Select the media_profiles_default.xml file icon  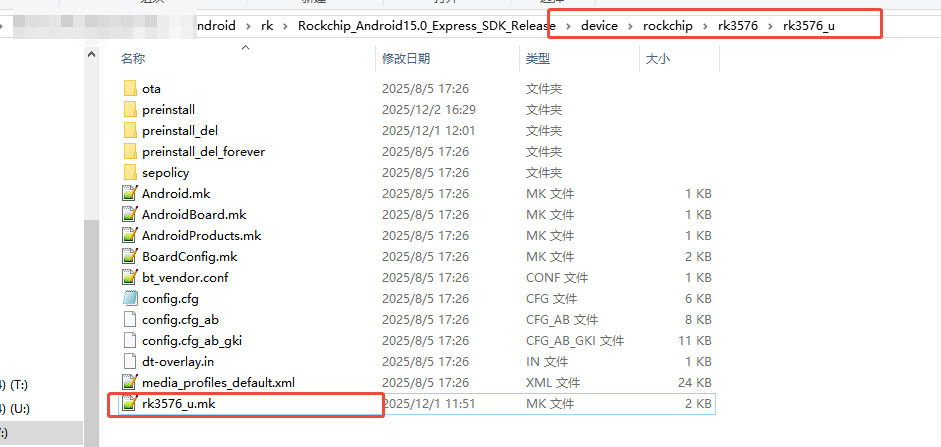[130, 383]
